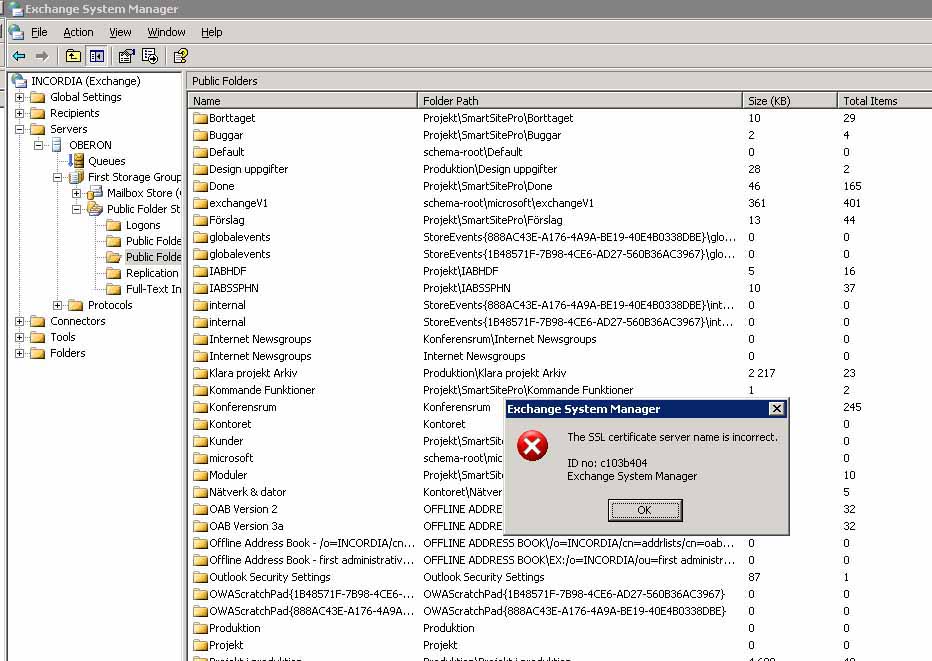Open the Window menu

166,32
